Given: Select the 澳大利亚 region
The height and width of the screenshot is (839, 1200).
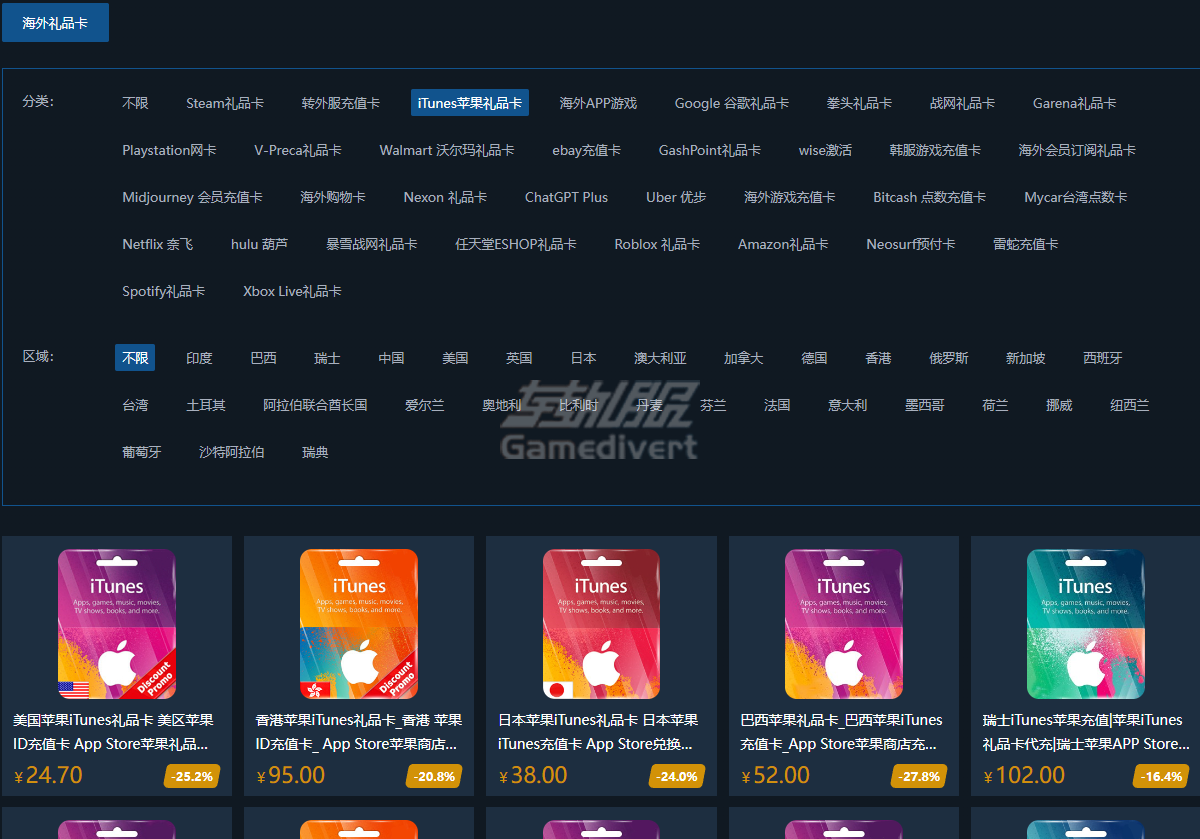Looking at the screenshot, I should pos(660,358).
